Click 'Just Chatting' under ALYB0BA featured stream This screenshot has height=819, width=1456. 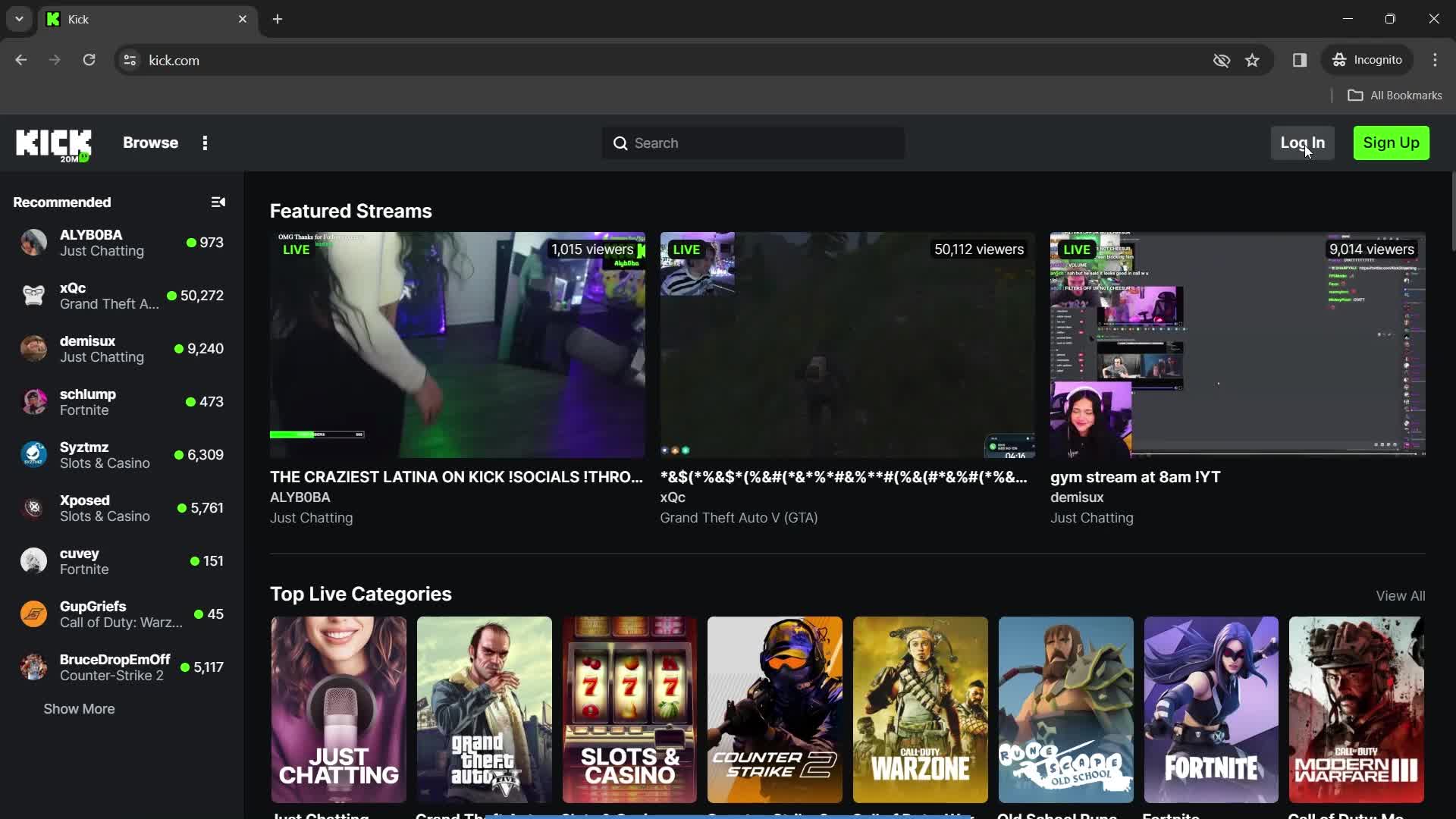tap(311, 518)
